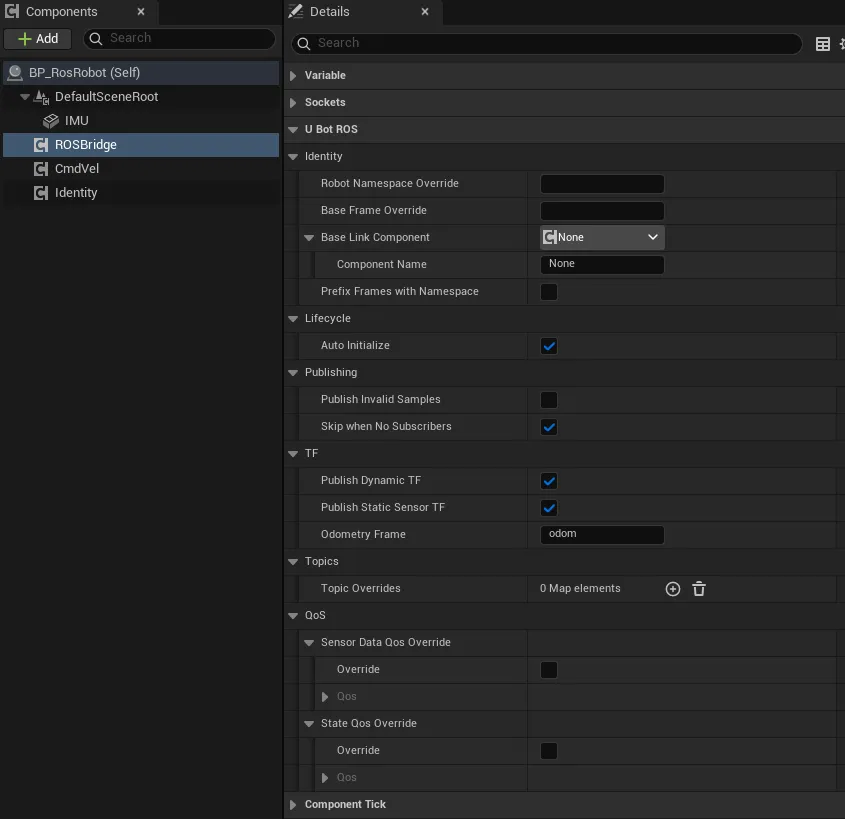845x819 pixels.
Task: Click the Robot Namespace Override field
Action: pos(602,184)
